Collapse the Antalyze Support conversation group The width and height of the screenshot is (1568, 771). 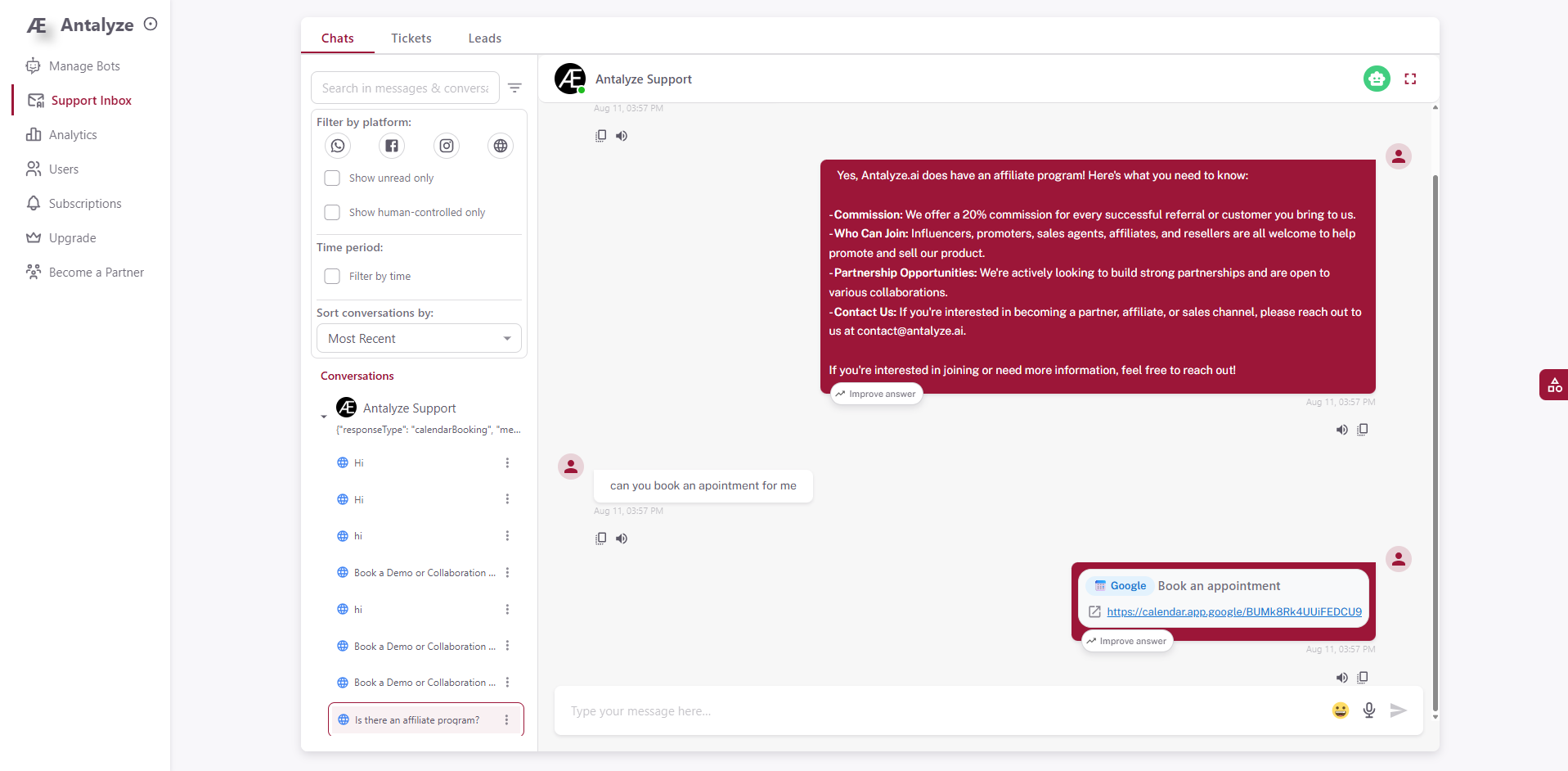(x=324, y=417)
